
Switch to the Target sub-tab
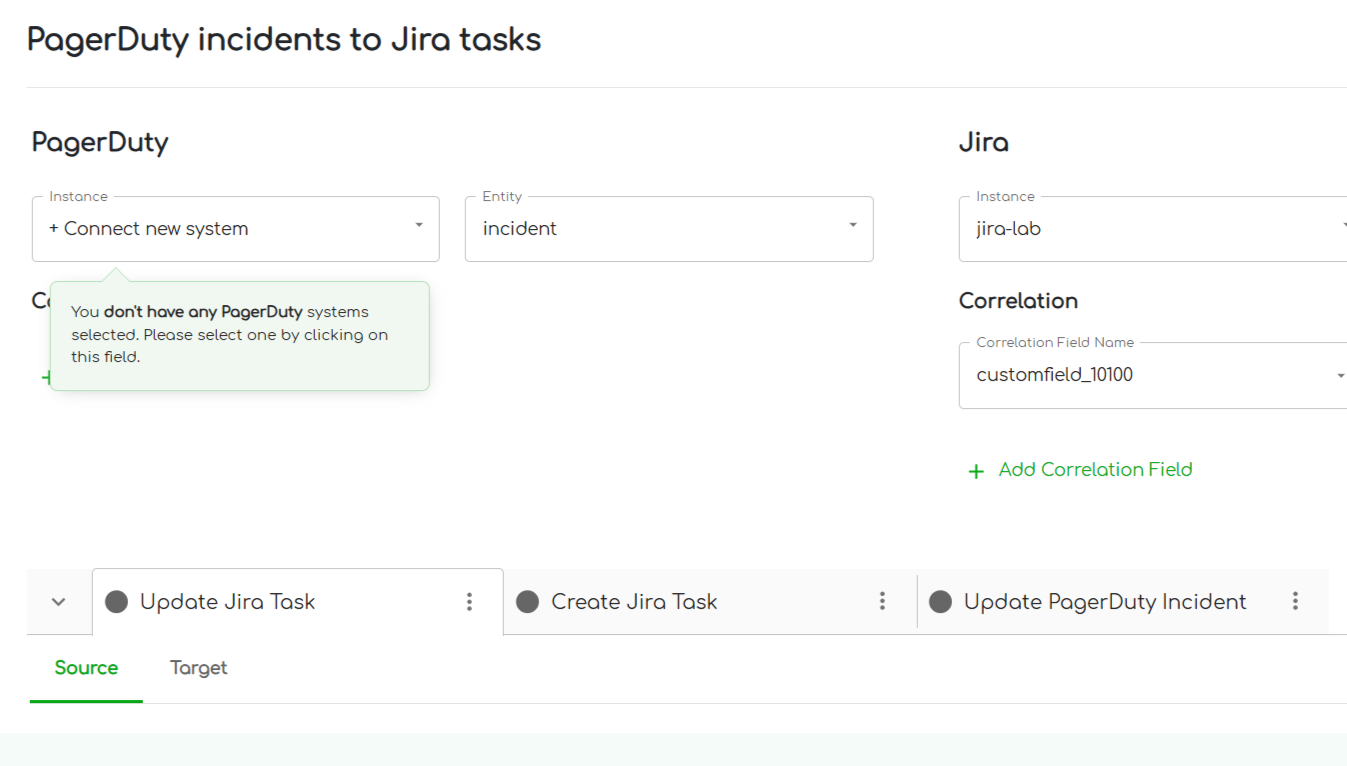point(198,668)
